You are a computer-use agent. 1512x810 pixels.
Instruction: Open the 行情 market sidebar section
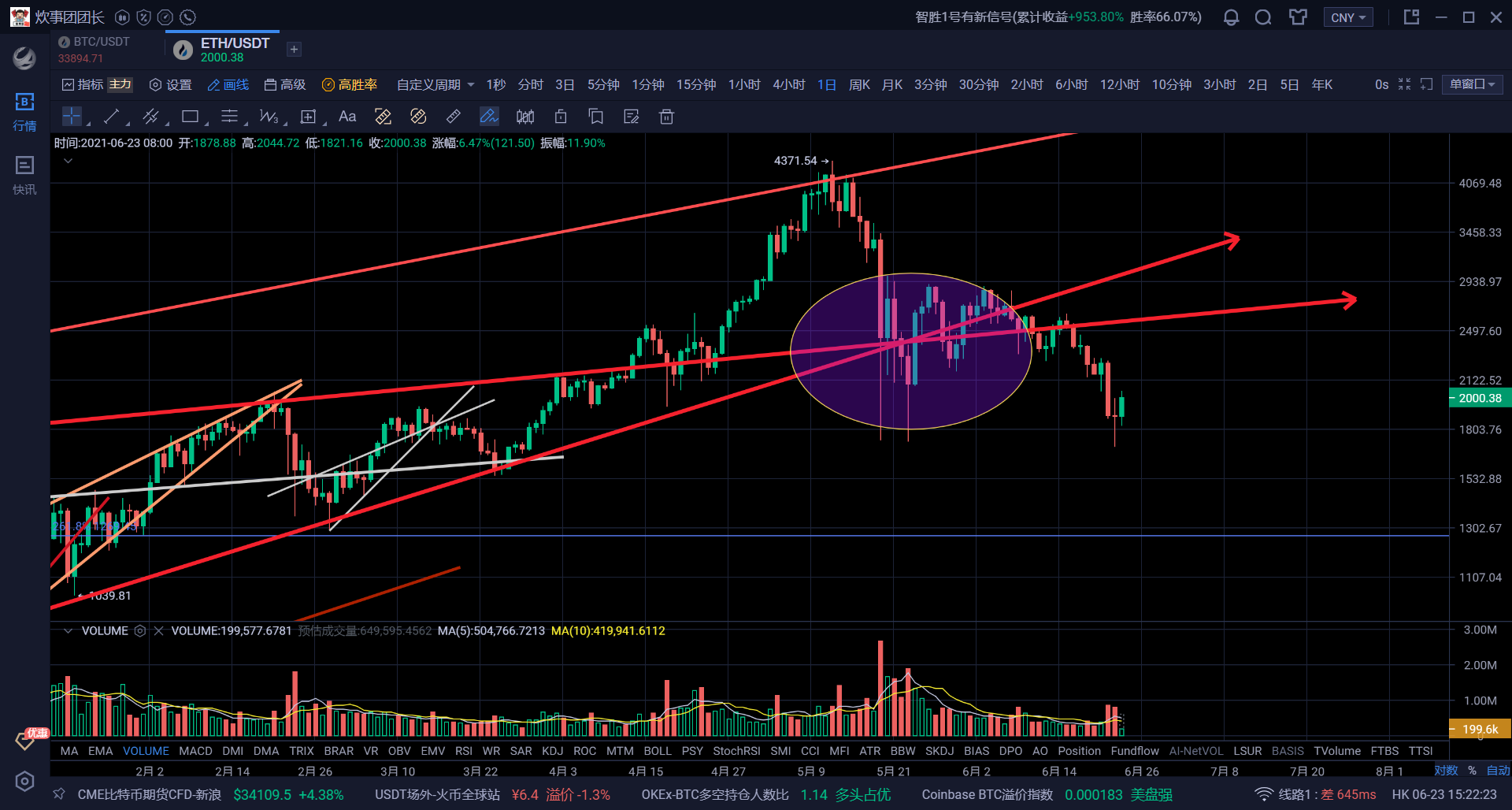[x=24, y=112]
